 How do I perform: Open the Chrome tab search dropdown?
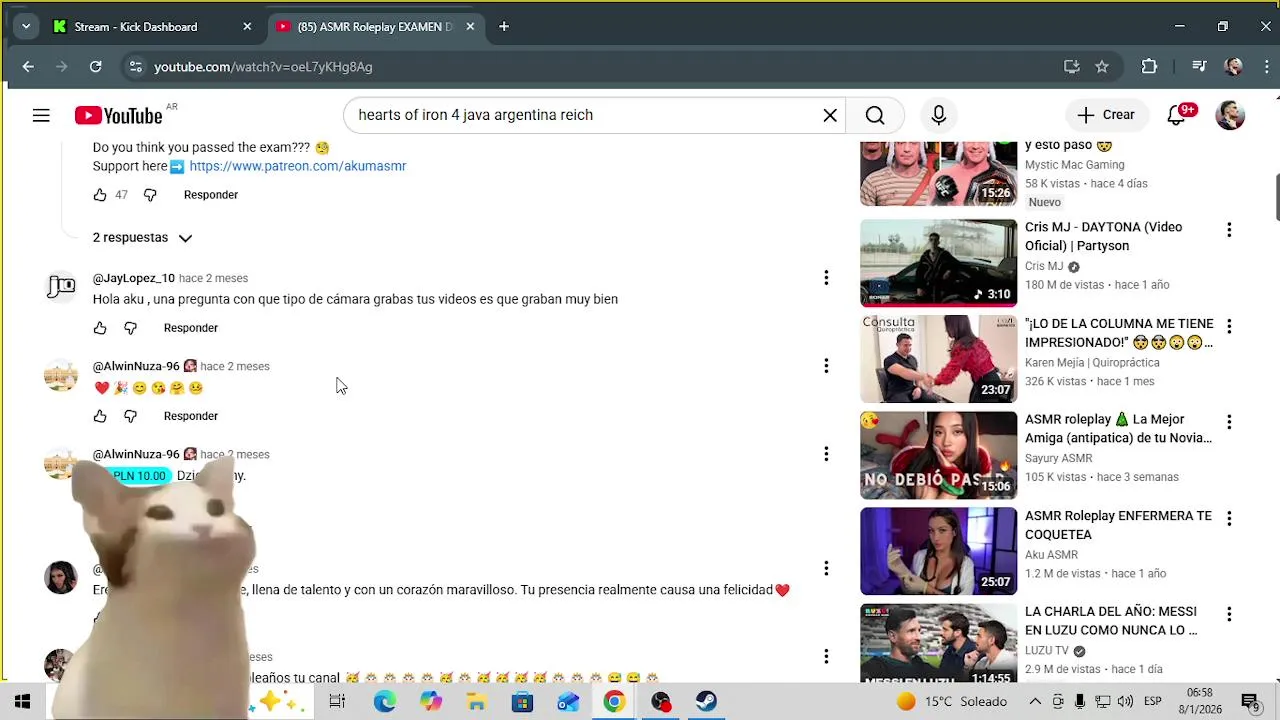pyautogui.click(x=26, y=27)
